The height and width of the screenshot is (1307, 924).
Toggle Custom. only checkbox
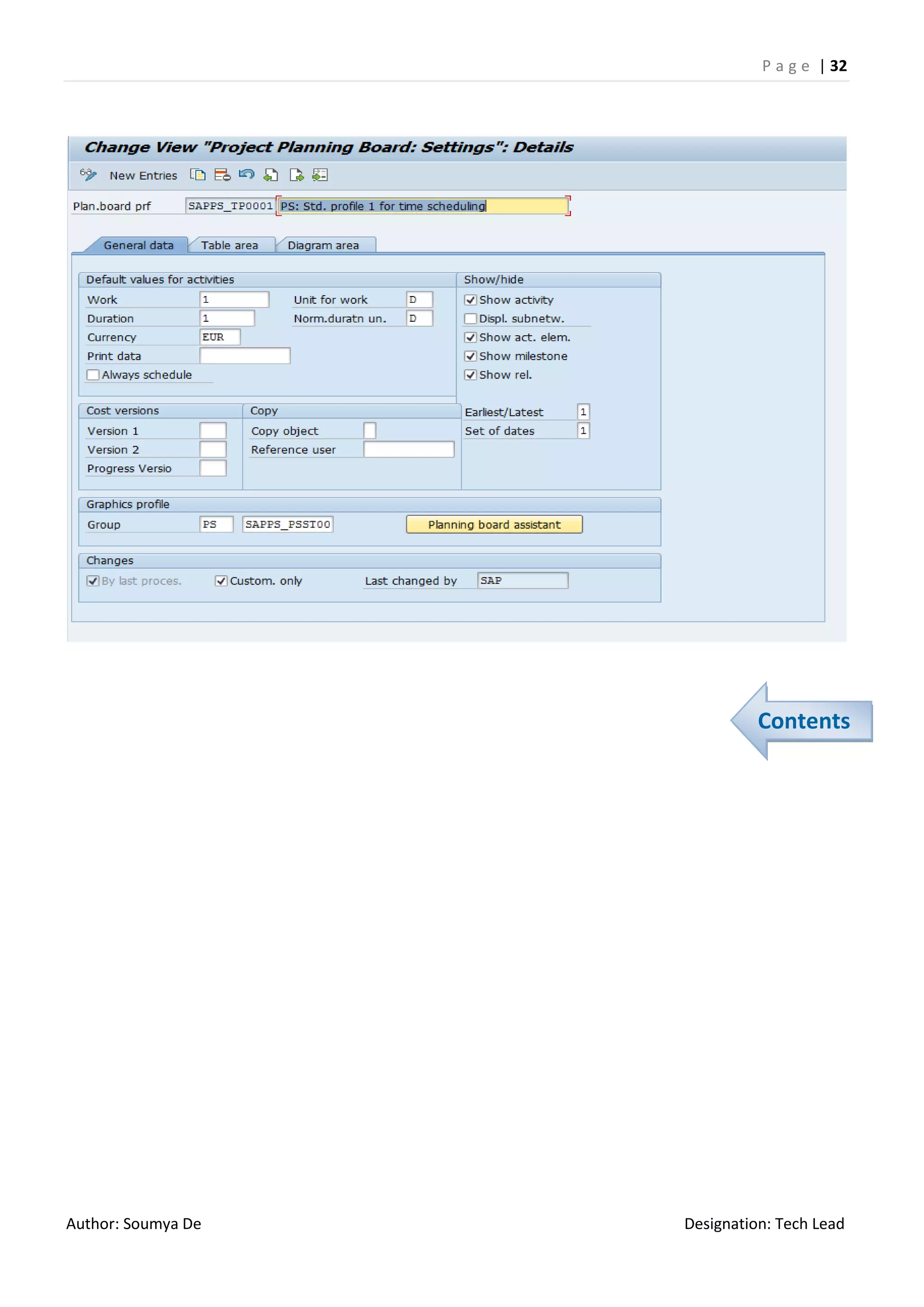pyautogui.click(x=221, y=581)
